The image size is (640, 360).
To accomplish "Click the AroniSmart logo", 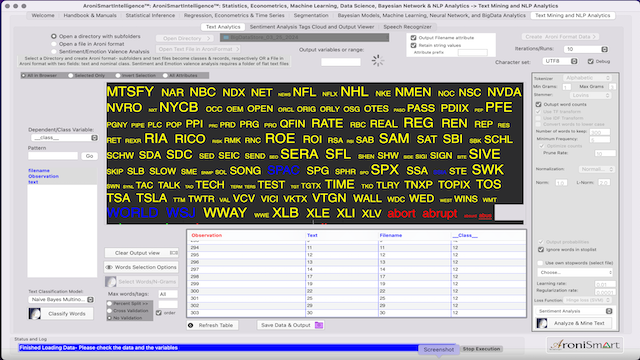I will pos(585,345).
